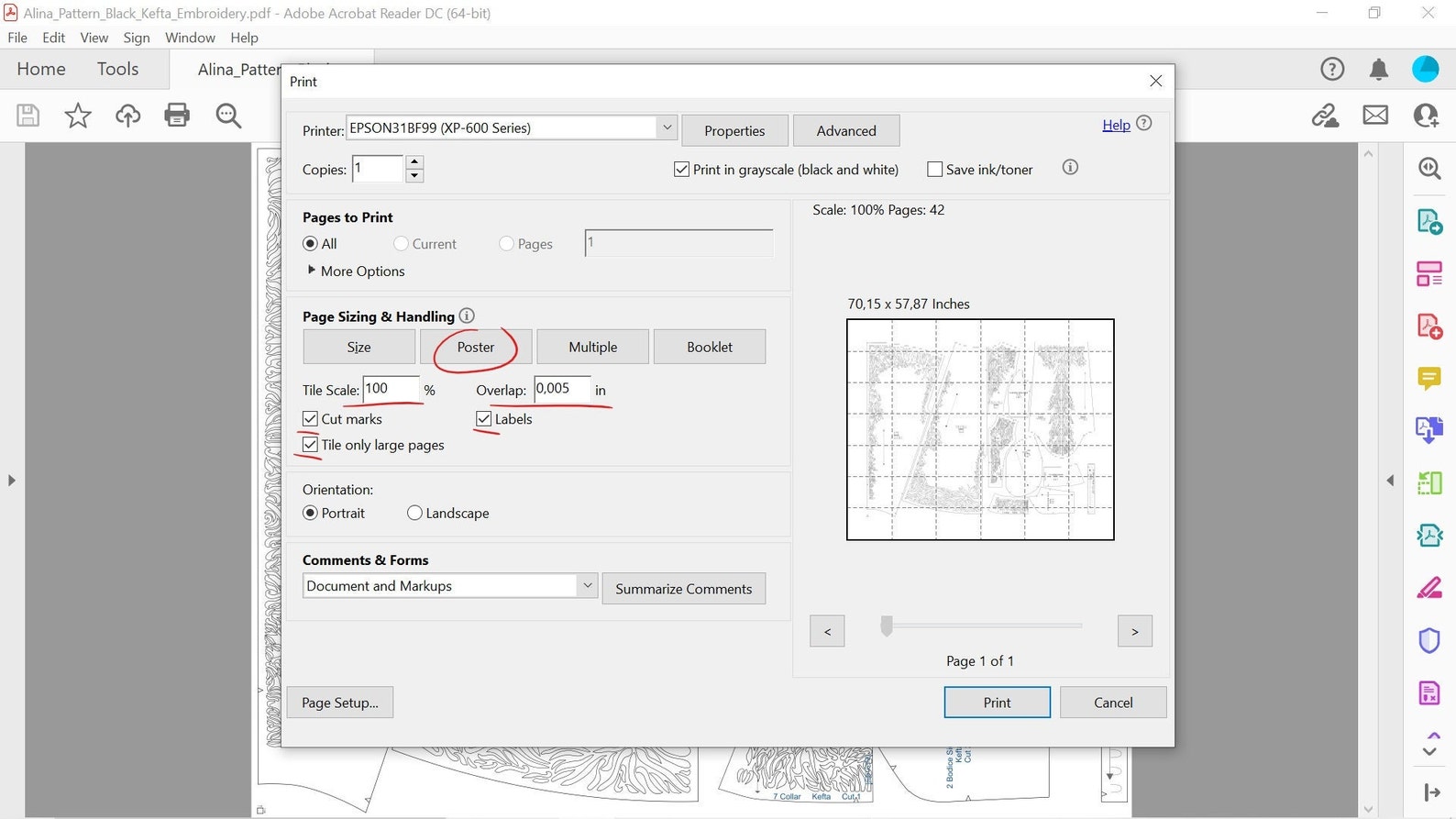Image resolution: width=1456 pixels, height=819 pixels.
Task: Click the upload to cloud icon
Action: click(127, 115)
